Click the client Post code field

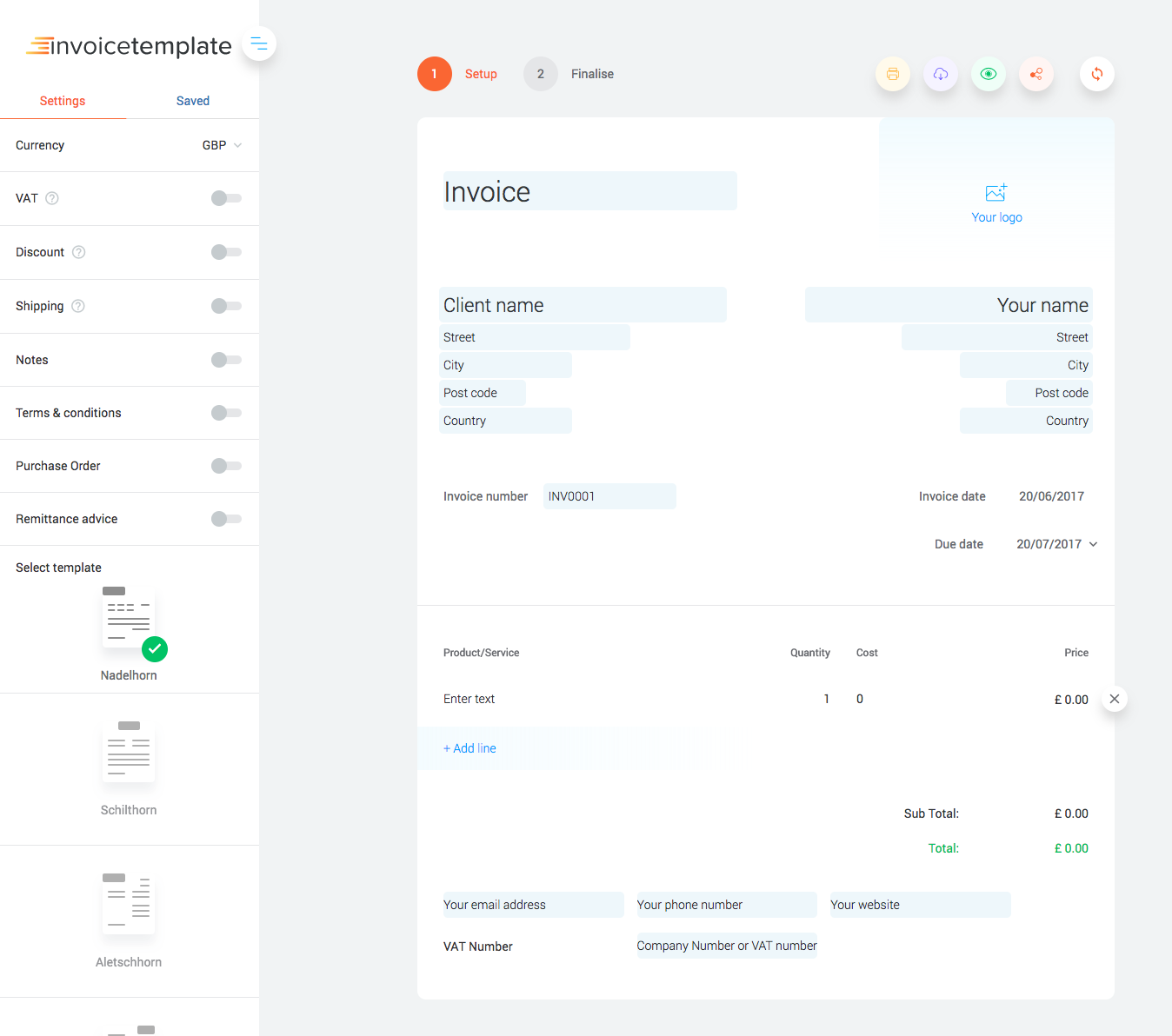[x=483, y=393]
